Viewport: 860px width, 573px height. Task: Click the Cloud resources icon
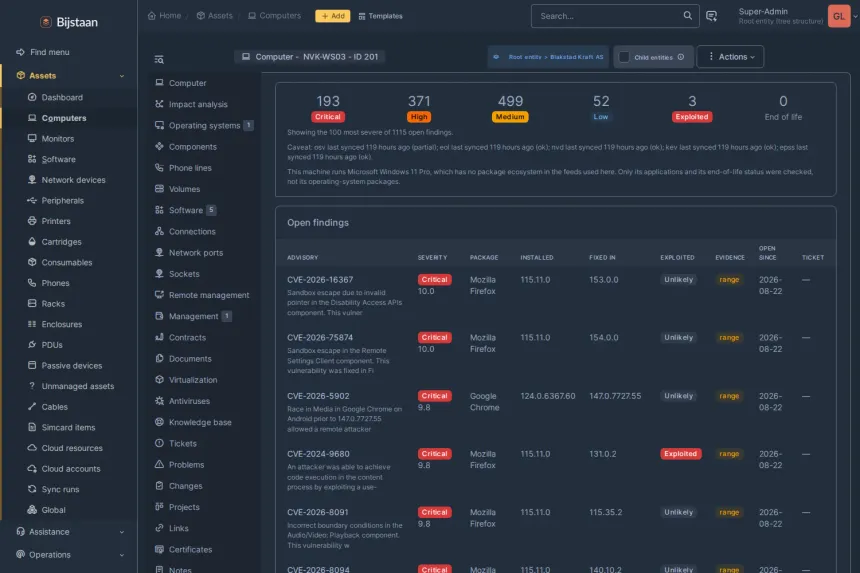tap(32, 447)
